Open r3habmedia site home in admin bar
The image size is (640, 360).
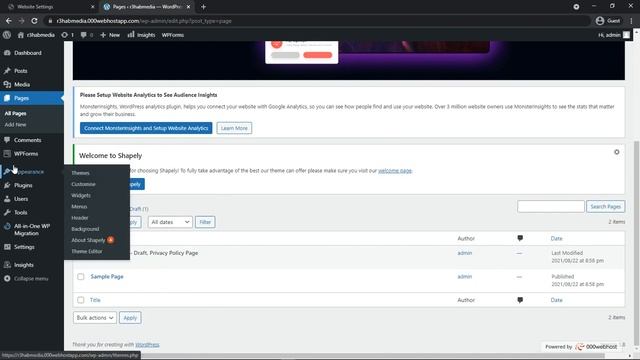click(x=36, y=35)
